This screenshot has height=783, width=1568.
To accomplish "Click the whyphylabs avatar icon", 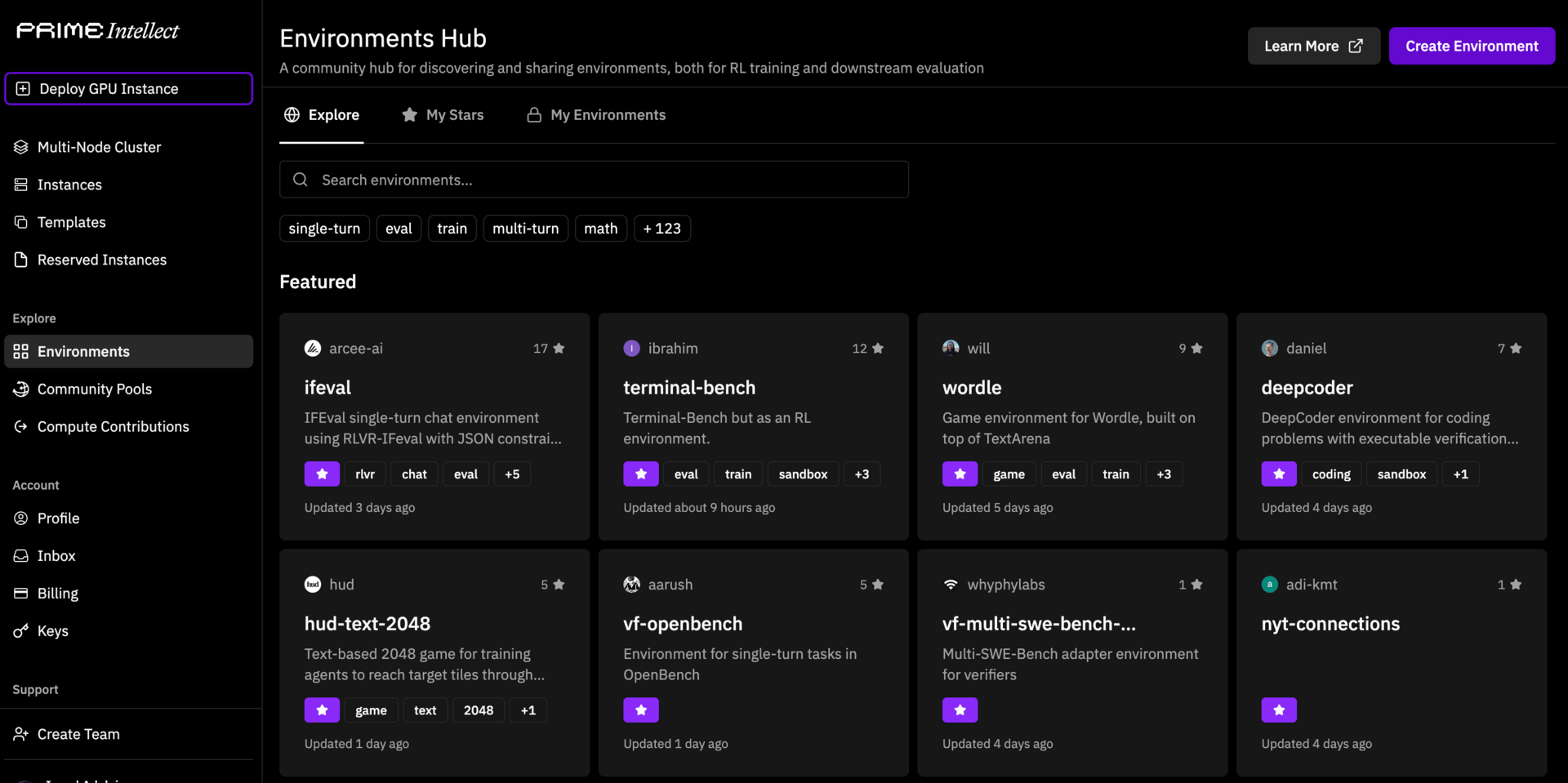I will (x=951, y=584).
